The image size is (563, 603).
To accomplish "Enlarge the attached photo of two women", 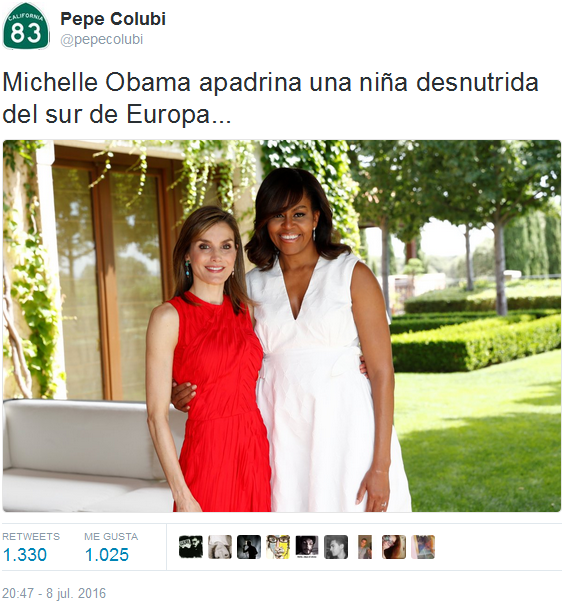I will (x=282, y=326).
